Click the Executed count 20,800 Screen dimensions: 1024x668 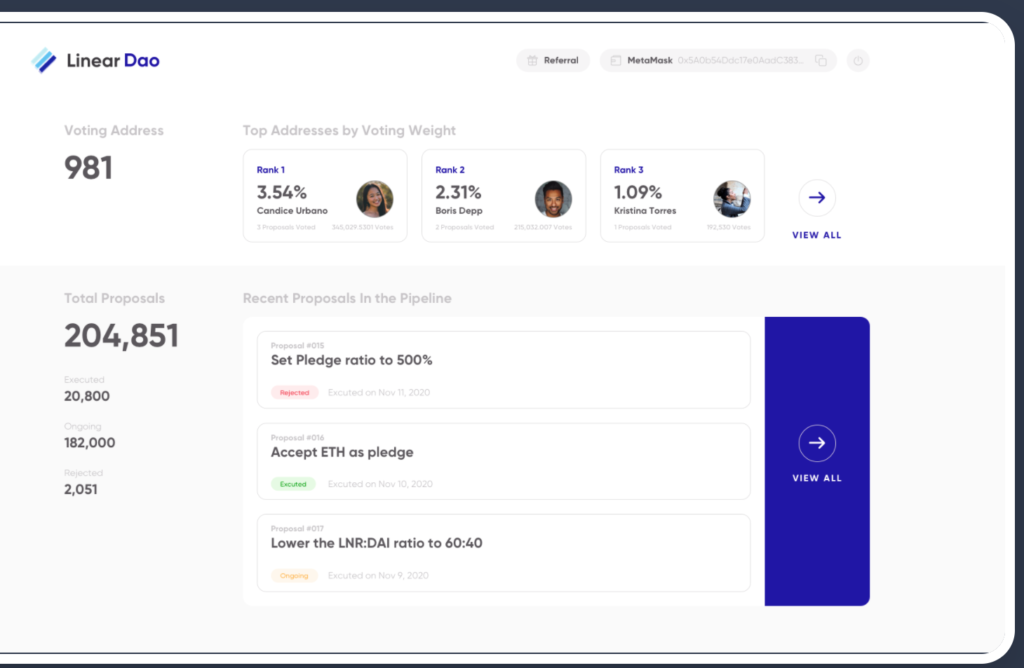87,396
